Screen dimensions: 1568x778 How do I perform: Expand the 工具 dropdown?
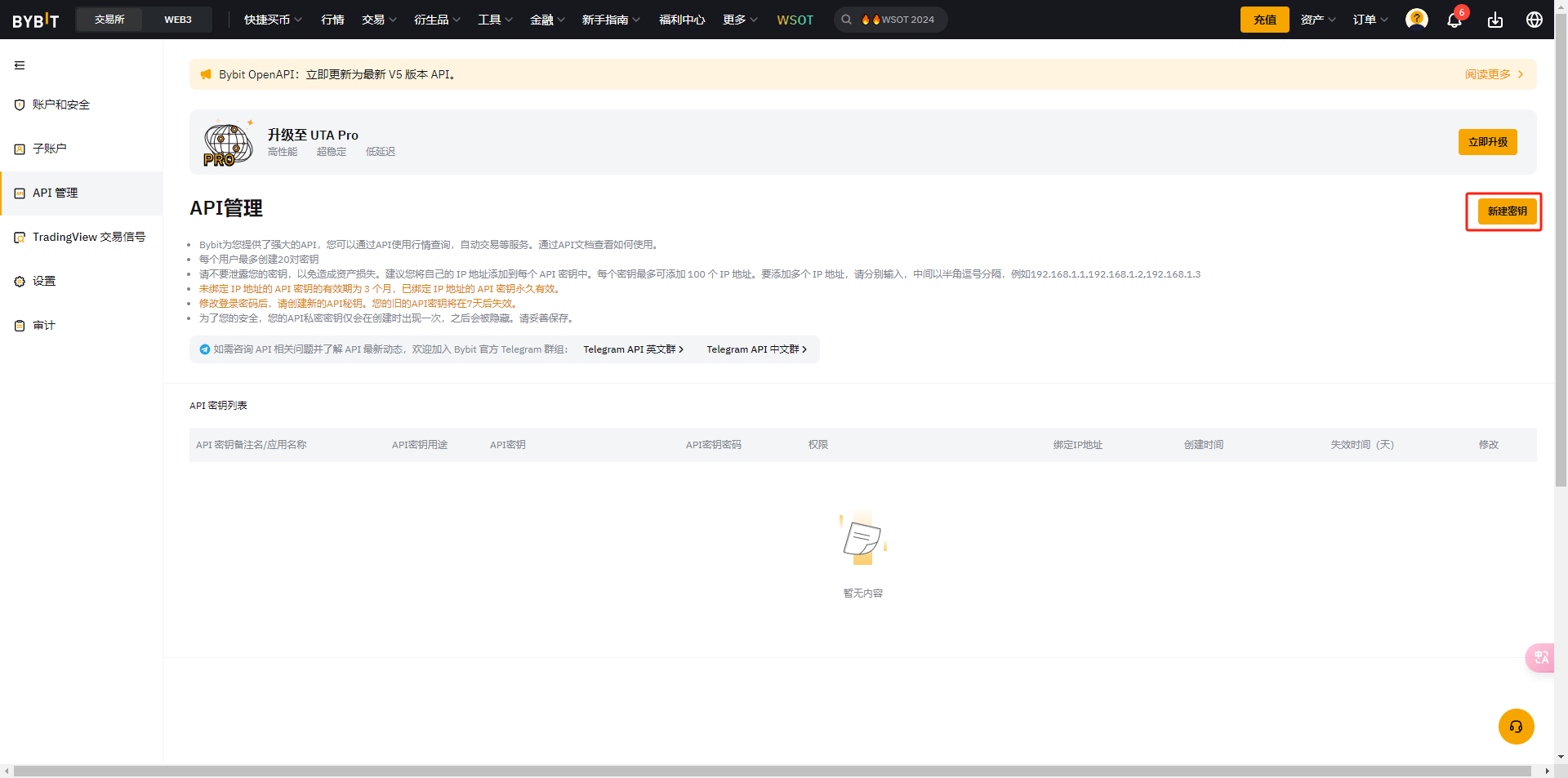495,20
